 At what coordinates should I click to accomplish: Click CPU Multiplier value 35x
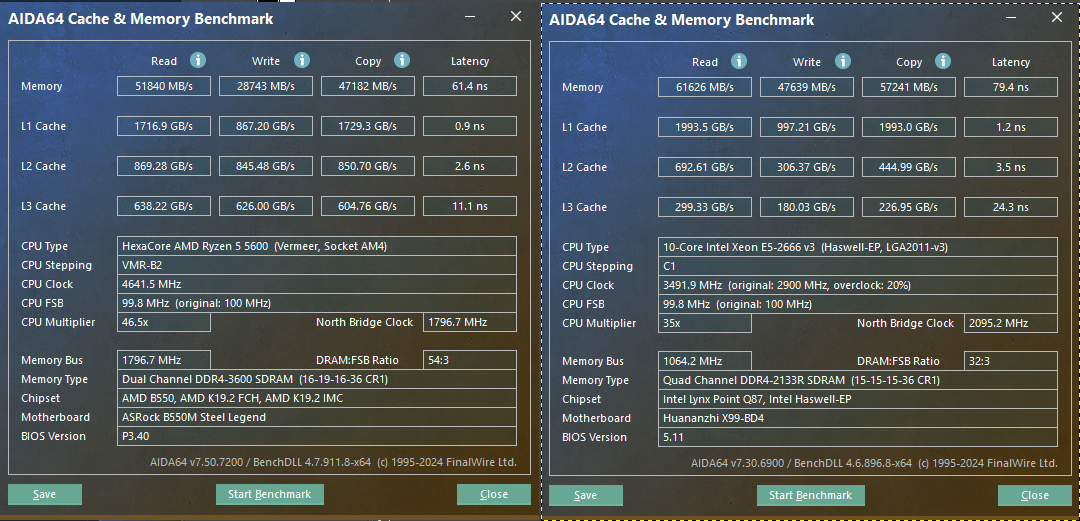[x=705, y=323]
